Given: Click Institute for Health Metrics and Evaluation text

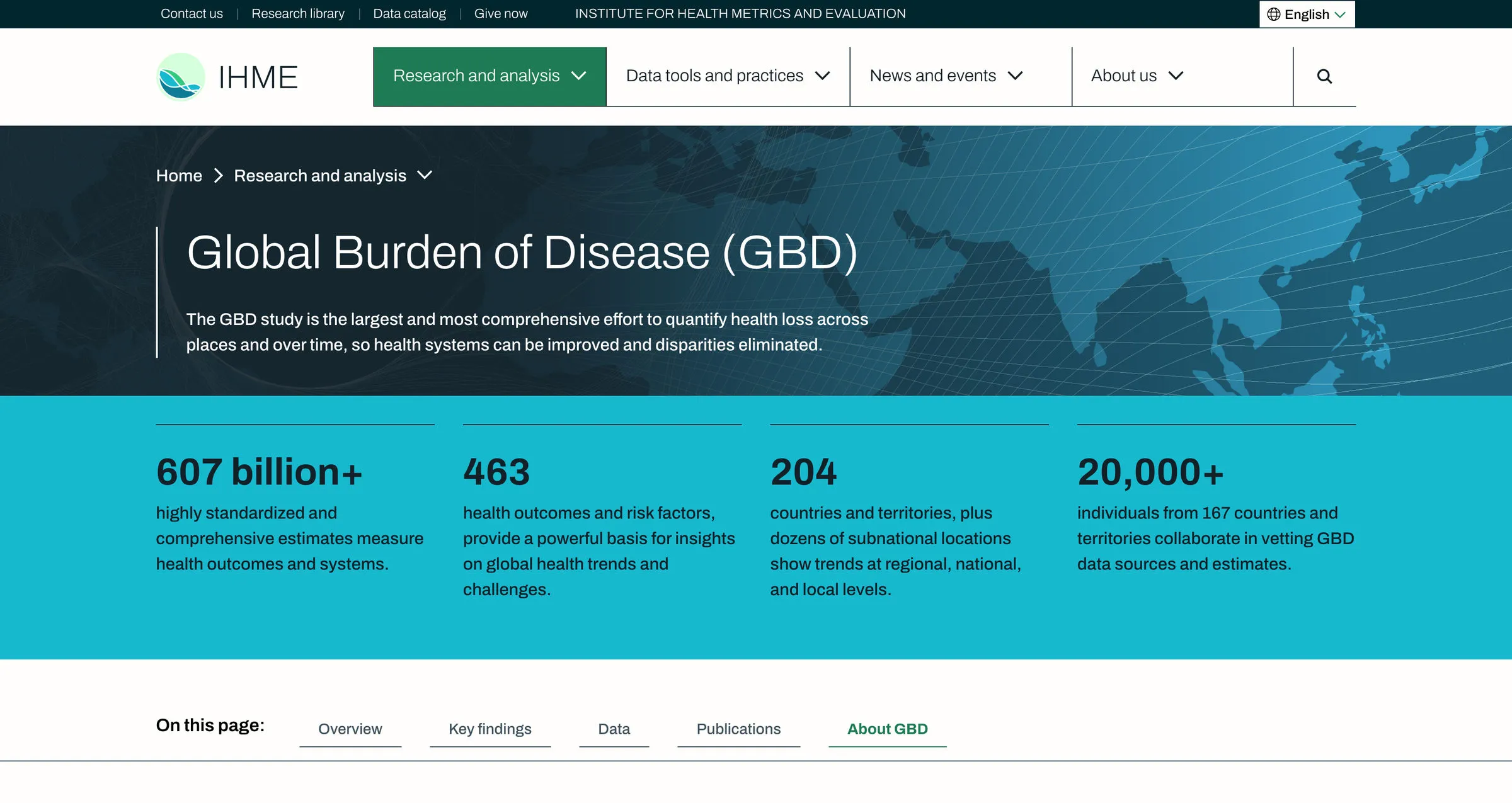Looking at the screenshot, I should (740, 13).
